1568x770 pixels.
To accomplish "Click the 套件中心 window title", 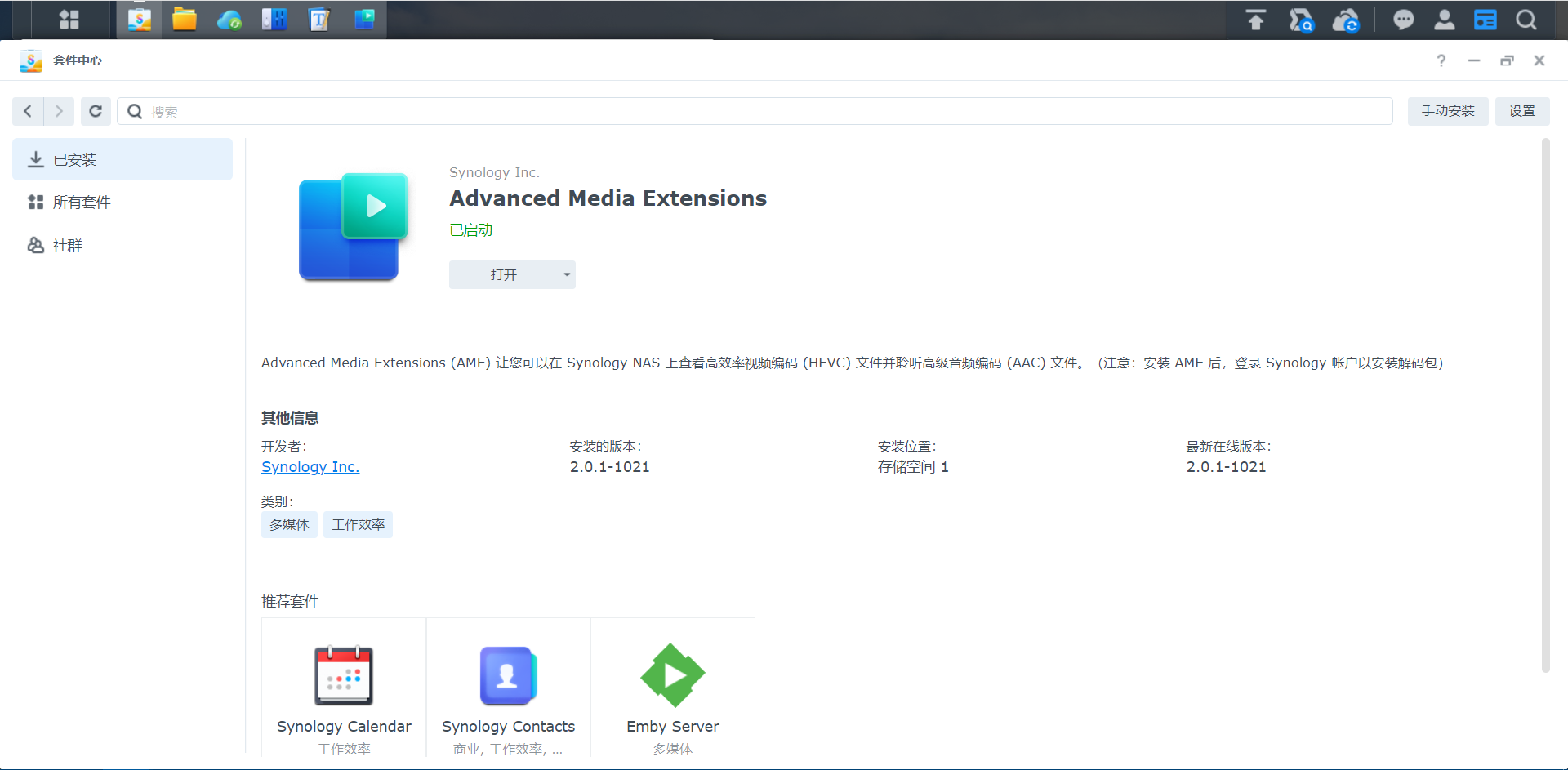I will point(78,60).
